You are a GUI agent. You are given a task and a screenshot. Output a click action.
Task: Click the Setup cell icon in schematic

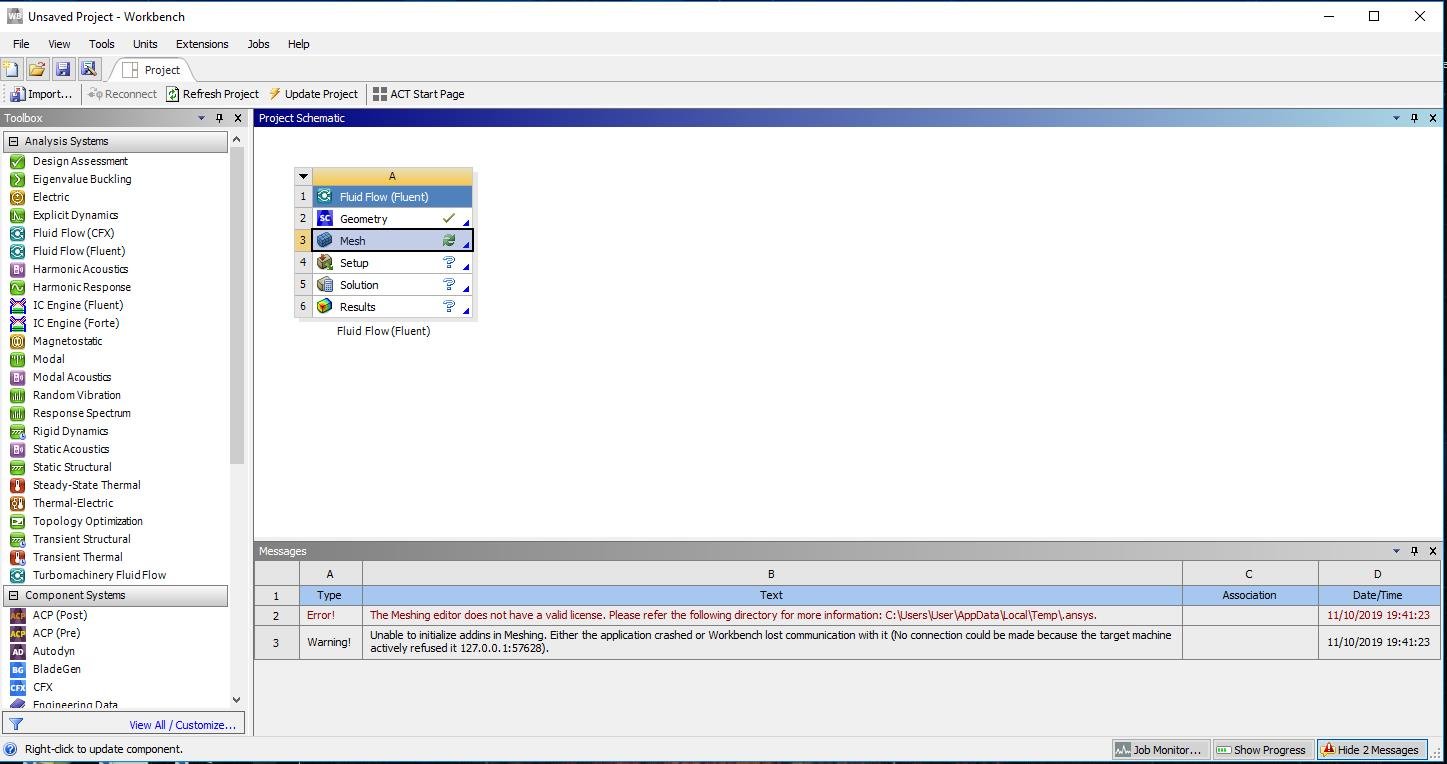(x=324, y=262)
